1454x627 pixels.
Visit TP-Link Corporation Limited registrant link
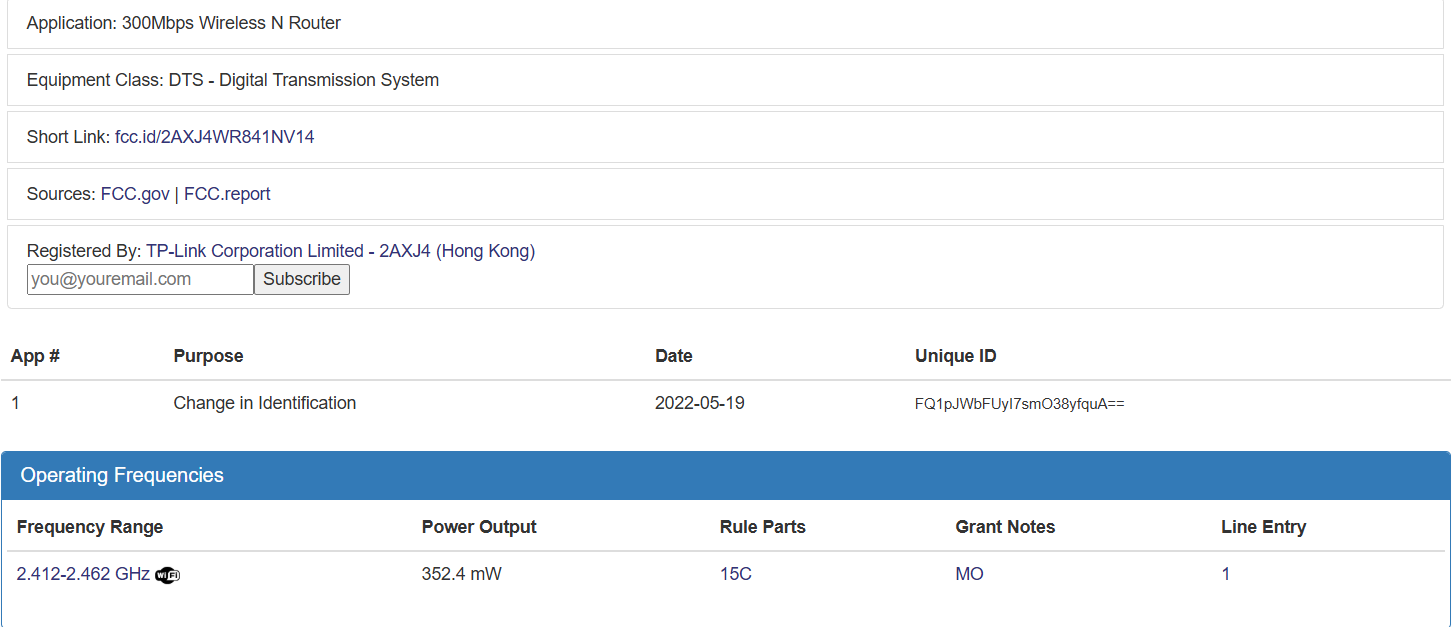255,251
